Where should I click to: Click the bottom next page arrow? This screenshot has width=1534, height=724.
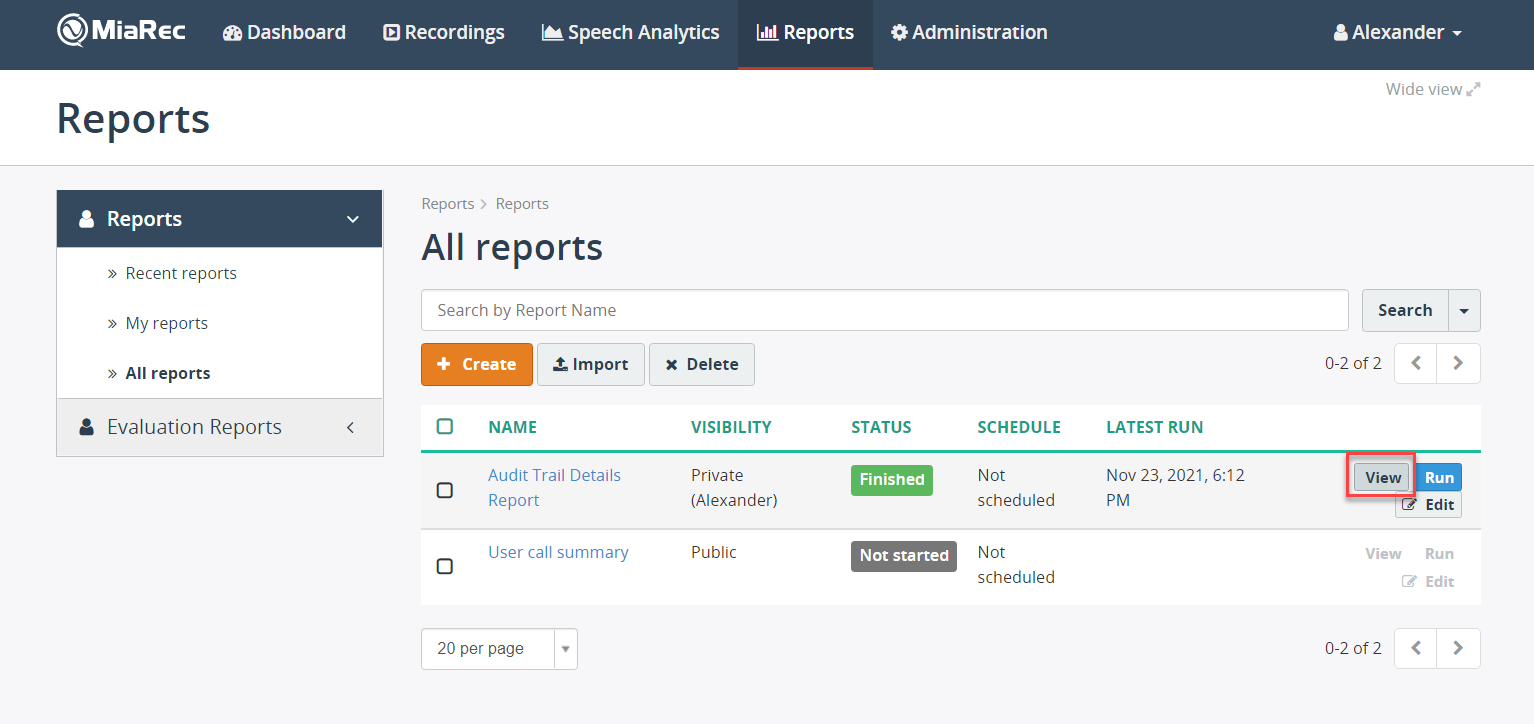[1458, 648]
